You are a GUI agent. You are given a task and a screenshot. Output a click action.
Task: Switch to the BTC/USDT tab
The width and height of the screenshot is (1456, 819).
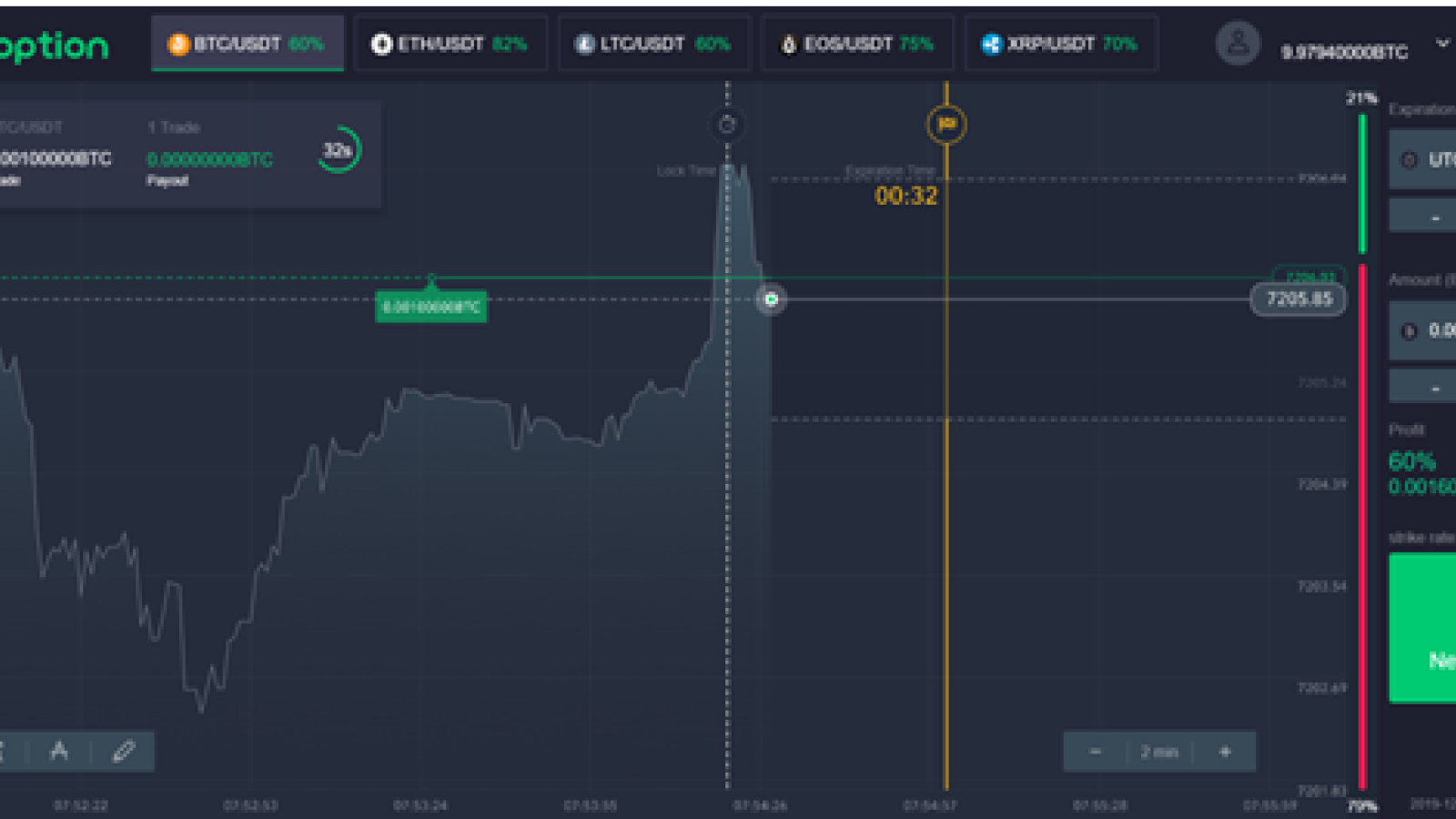tap(248, 44)
